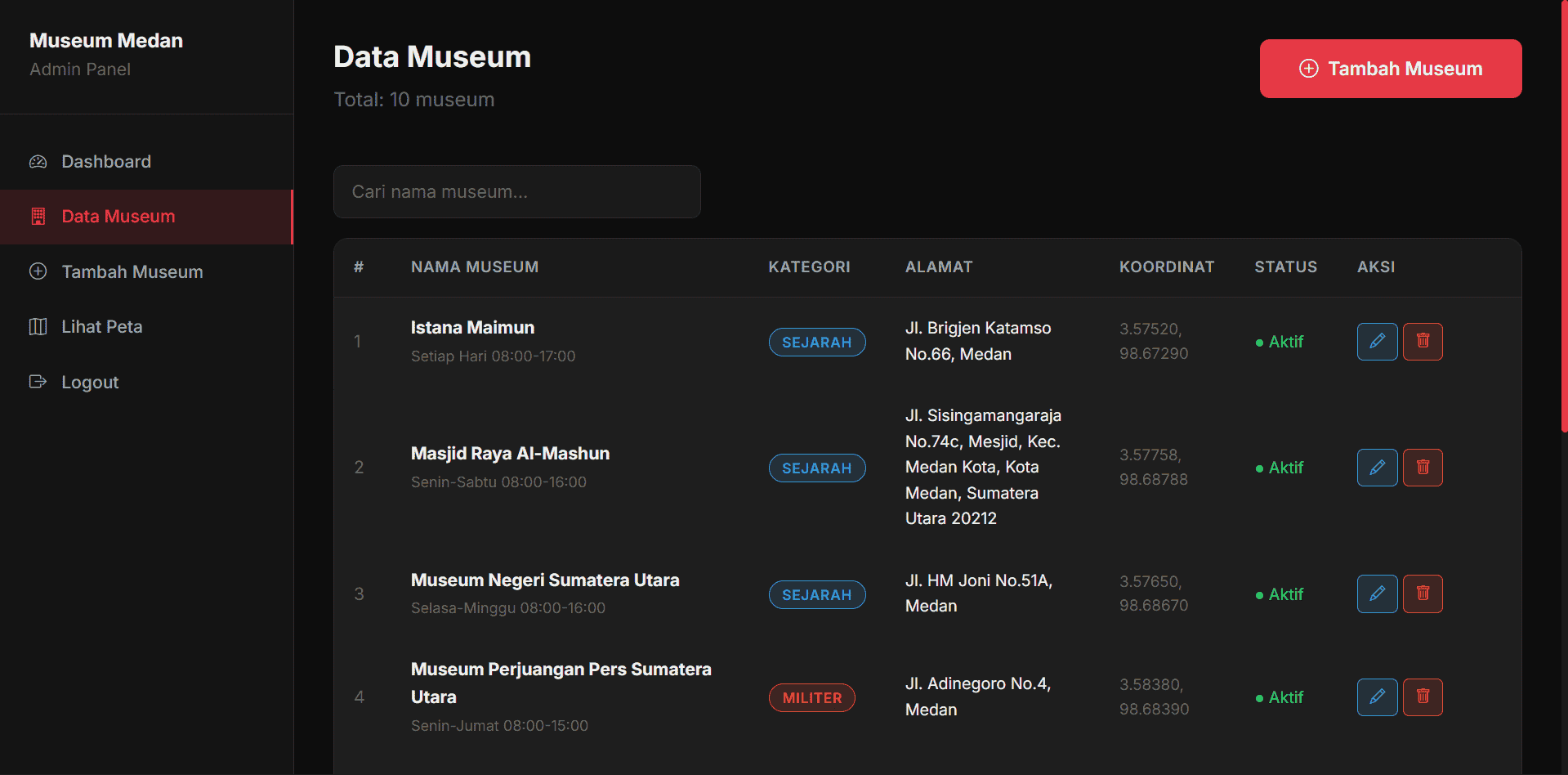
Task: Click the Museum Medan sidebar title
Action: click(x=106, y=41)
